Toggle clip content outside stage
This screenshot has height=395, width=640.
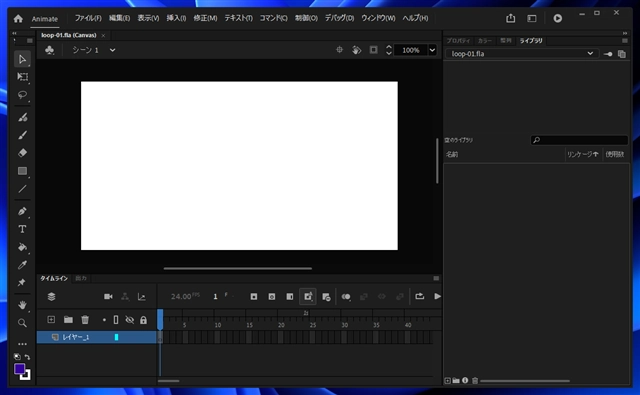(373, 50)
